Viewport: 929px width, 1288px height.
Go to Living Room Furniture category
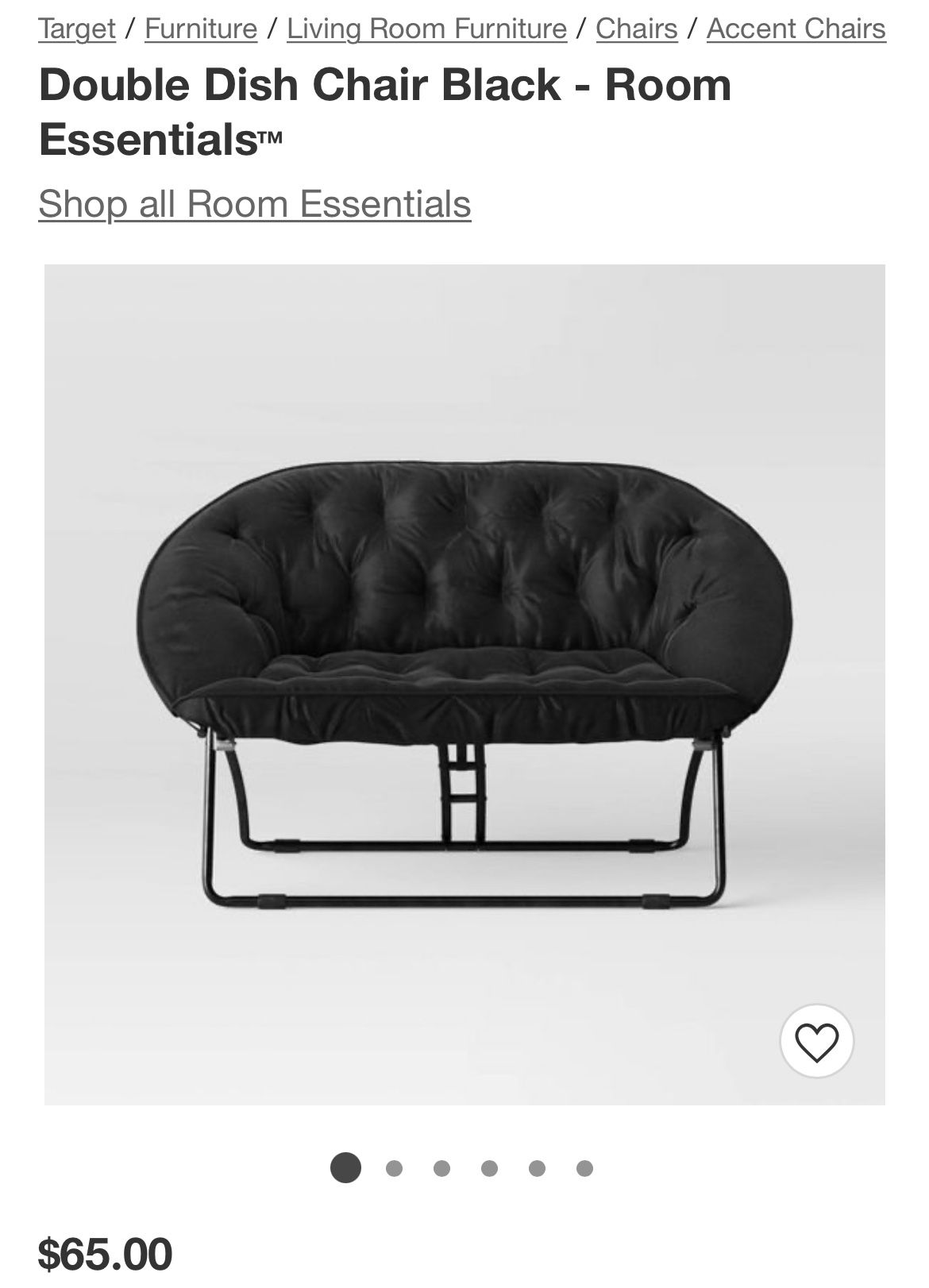pos(426,29)
